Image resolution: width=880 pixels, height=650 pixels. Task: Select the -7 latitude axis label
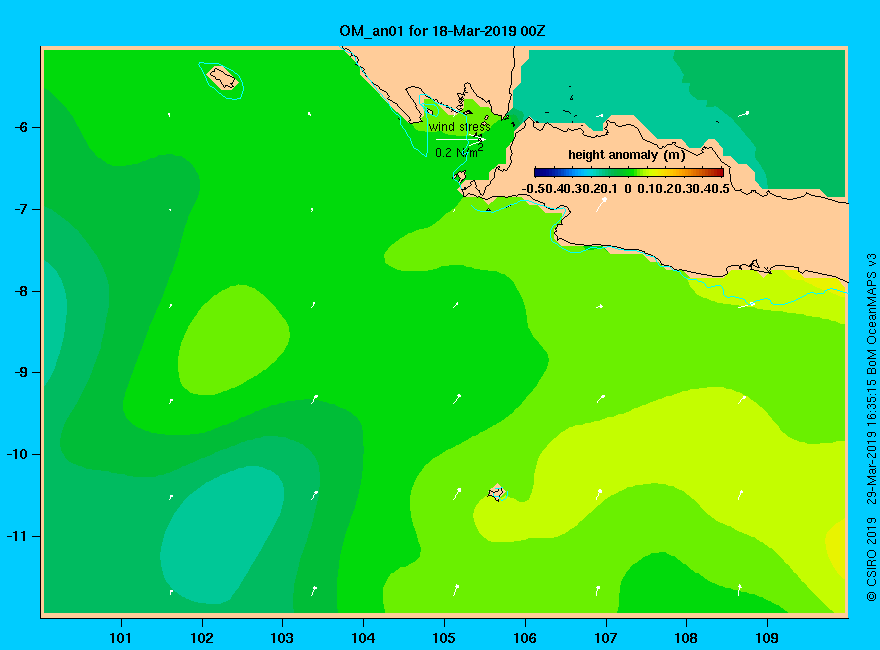[x=21, y=209]
